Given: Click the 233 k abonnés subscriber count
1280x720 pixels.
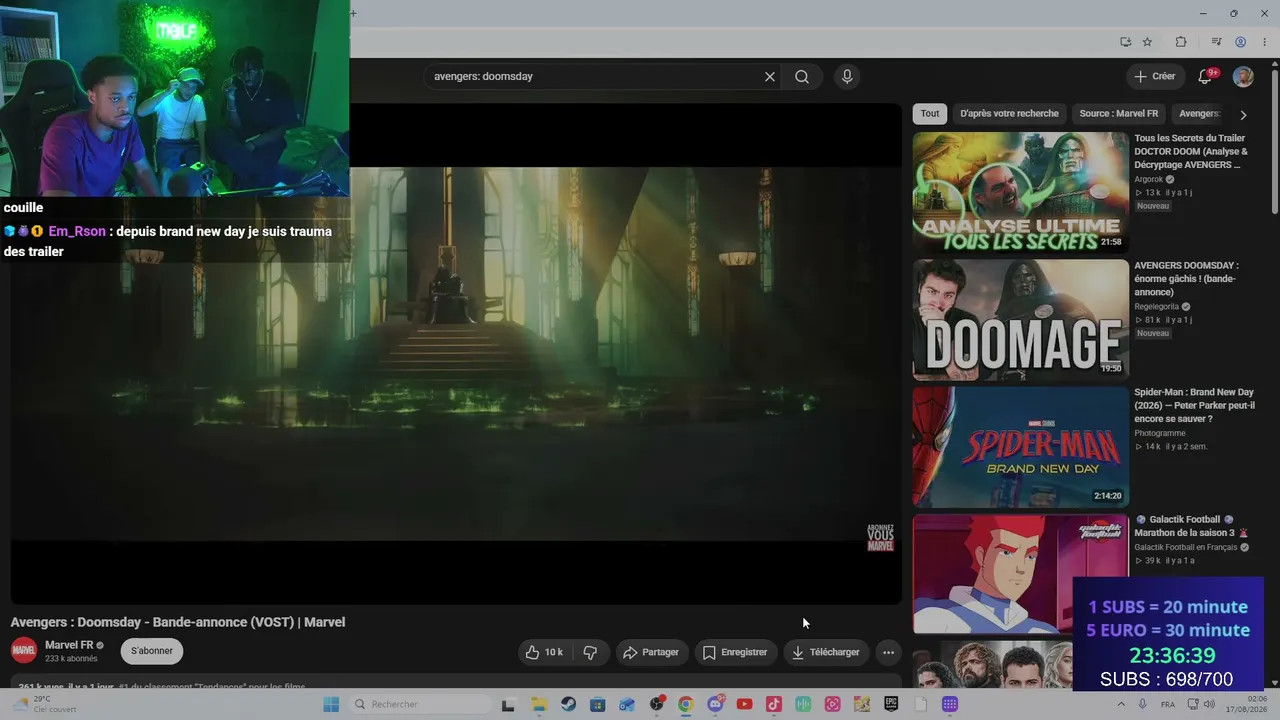Looking at the screenshot, I should click(71, 659).
